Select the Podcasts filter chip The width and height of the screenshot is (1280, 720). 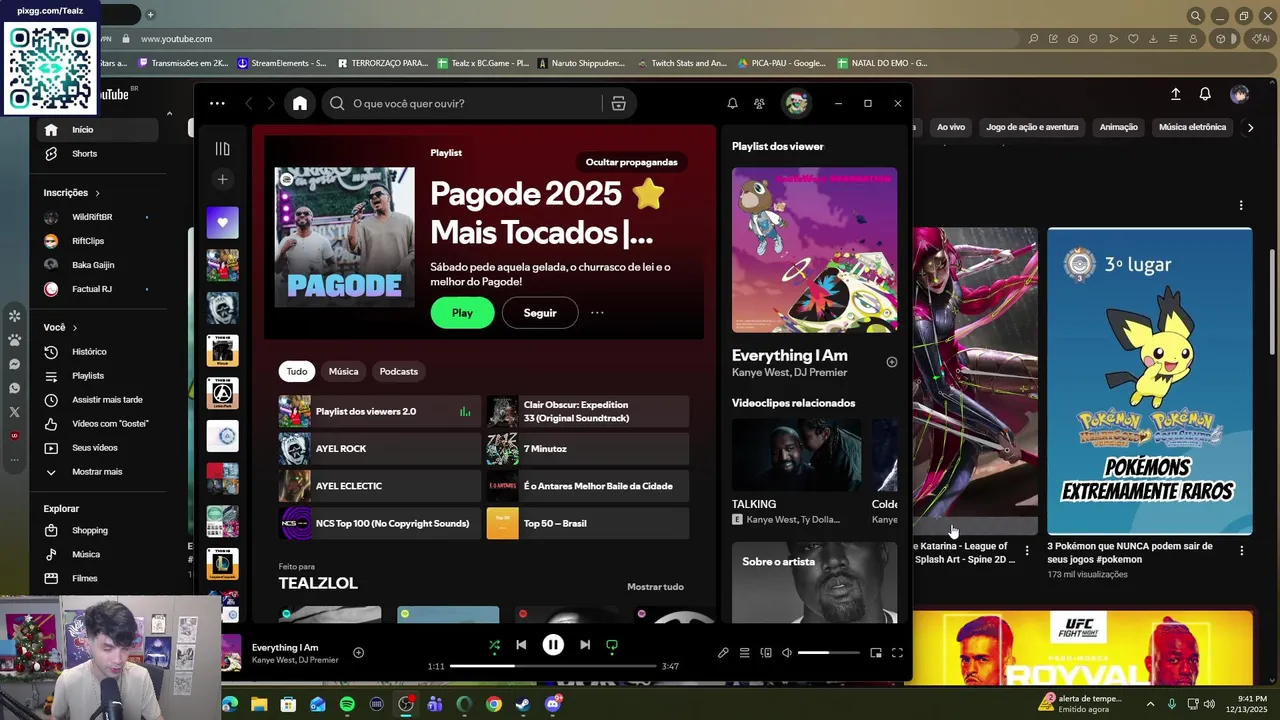coord(398,371)
